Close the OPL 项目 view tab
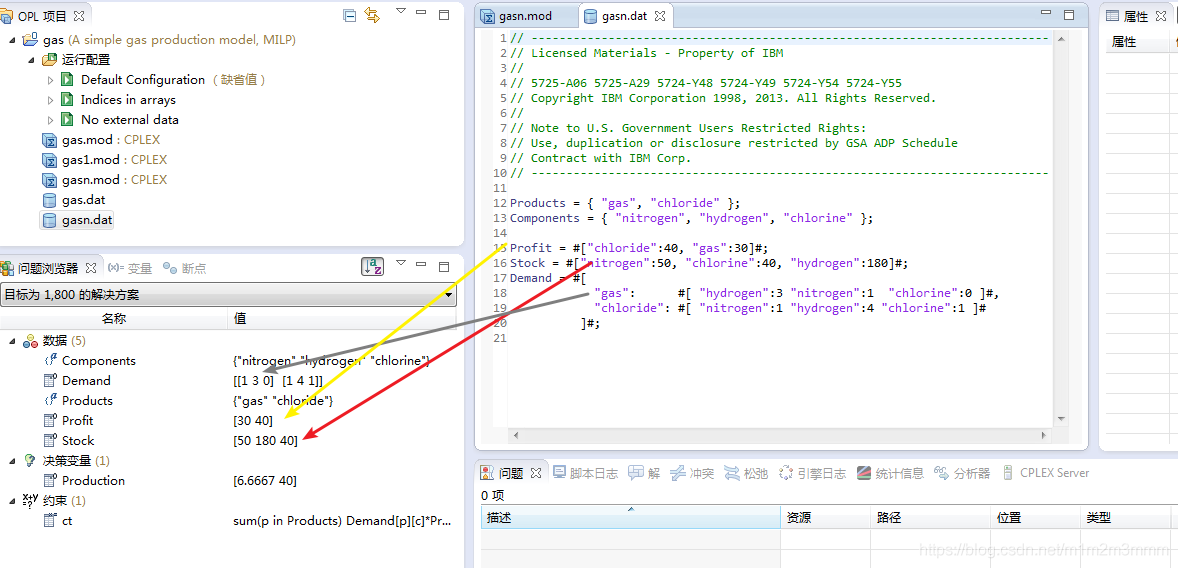Screen dimensions: 1178x568 tap(79, 15)
